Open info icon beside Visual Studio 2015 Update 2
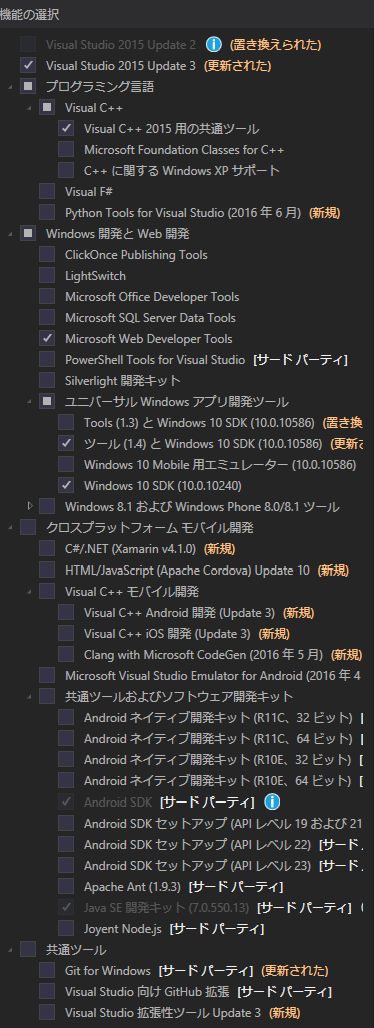Image resolution: width=374 pixels, height=1028 pixels. pos(213,45)
